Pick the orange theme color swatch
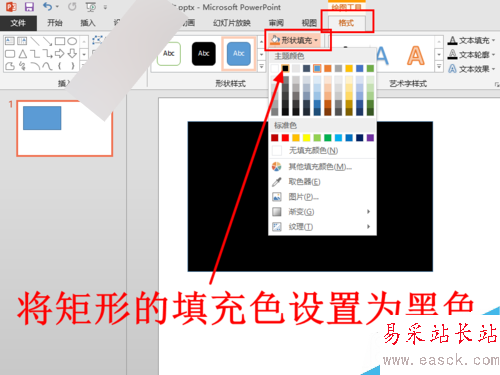 (x=328, y=68)
